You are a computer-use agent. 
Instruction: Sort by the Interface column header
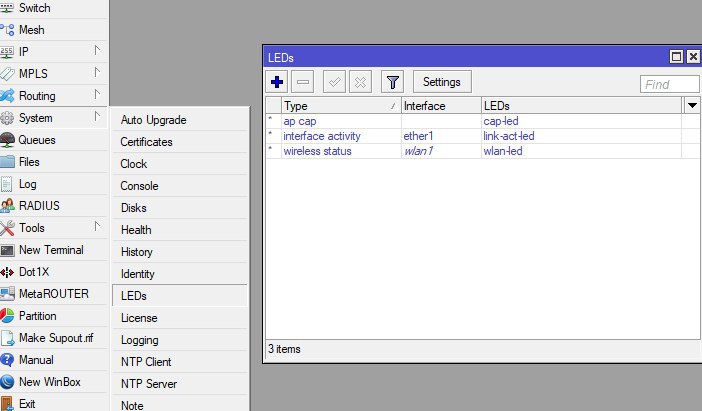tap(441, 106)
